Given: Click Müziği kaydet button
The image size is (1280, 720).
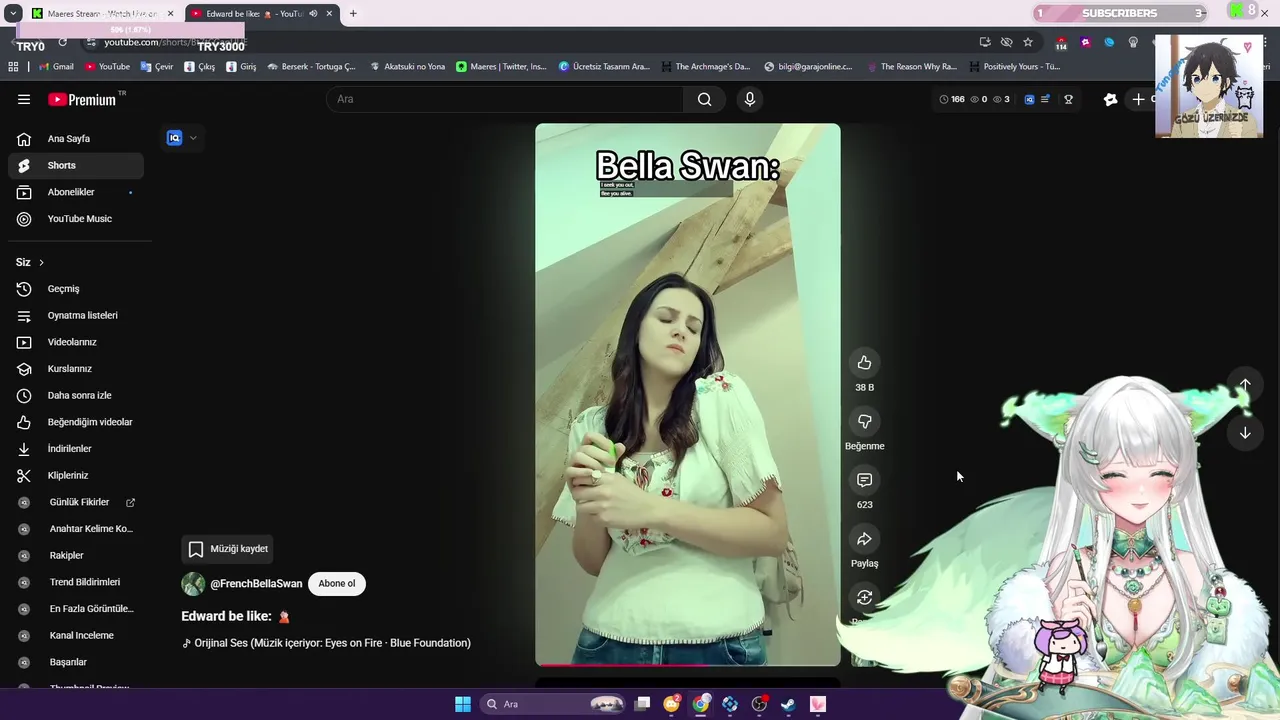Looking at the screenshot, I should click(228, 549).
